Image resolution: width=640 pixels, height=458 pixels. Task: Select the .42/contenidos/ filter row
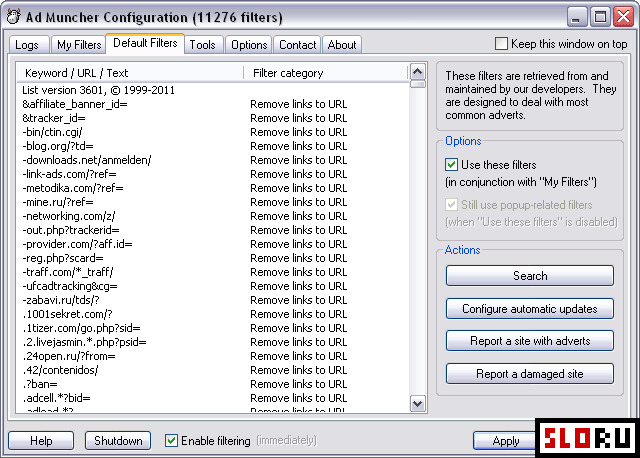[x=212, y=370]
